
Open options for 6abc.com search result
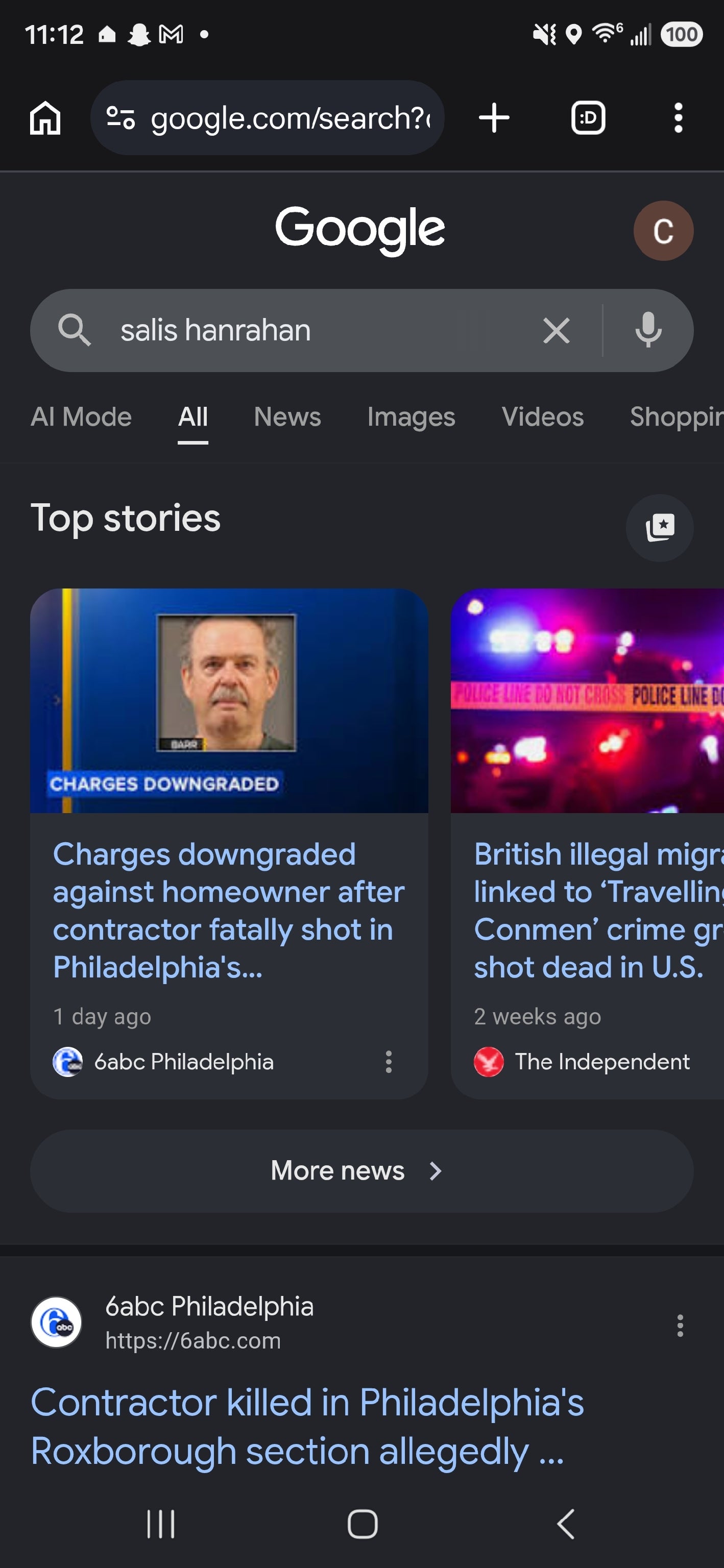tap(680, 1325)
